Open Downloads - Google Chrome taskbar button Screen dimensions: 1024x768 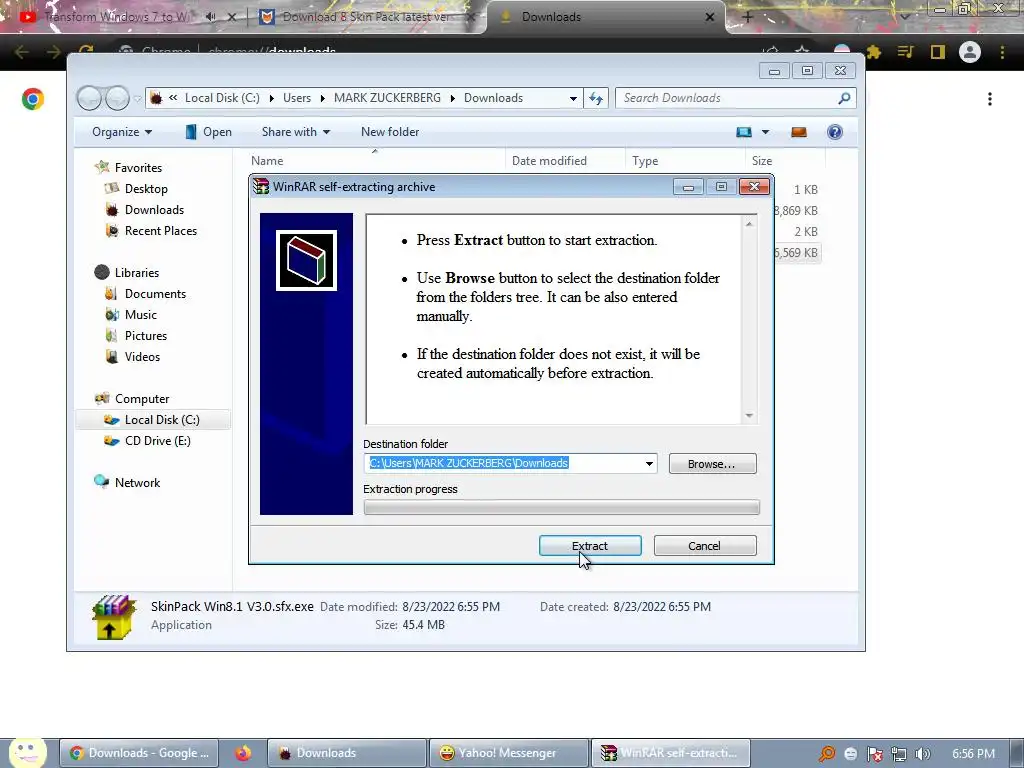(138, 753)
